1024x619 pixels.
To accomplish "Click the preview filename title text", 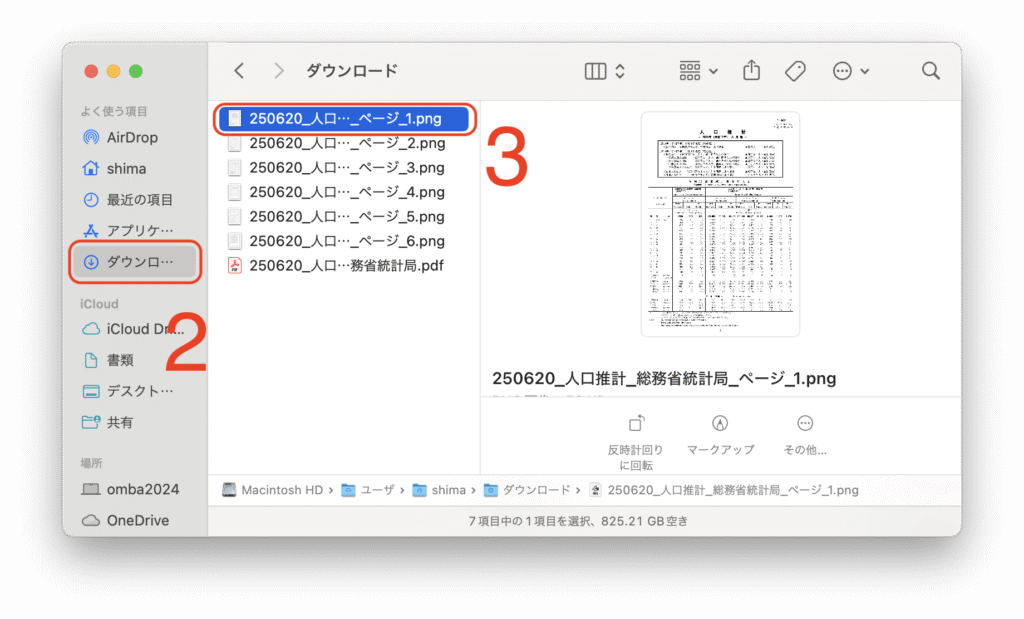I will click(x=664, y=379).
